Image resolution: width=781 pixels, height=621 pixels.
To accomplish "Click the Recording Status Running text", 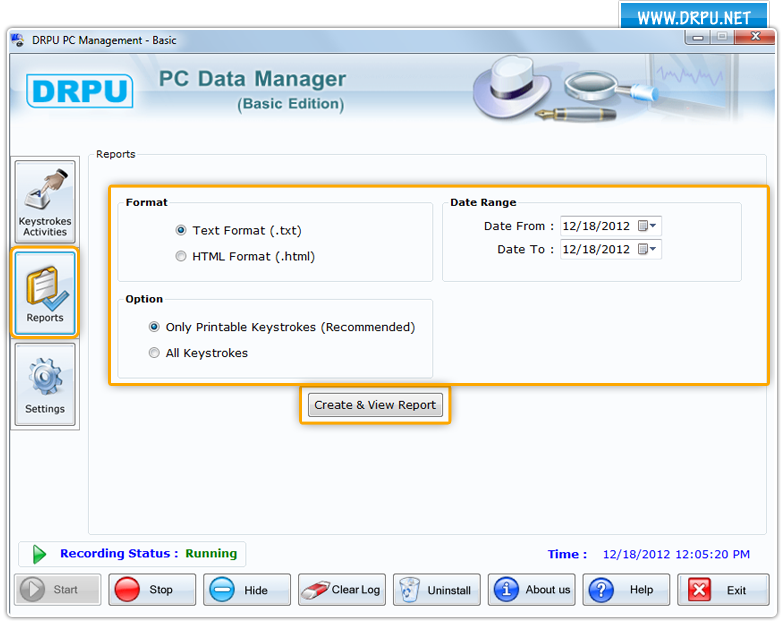I will (x=148, y=553).
